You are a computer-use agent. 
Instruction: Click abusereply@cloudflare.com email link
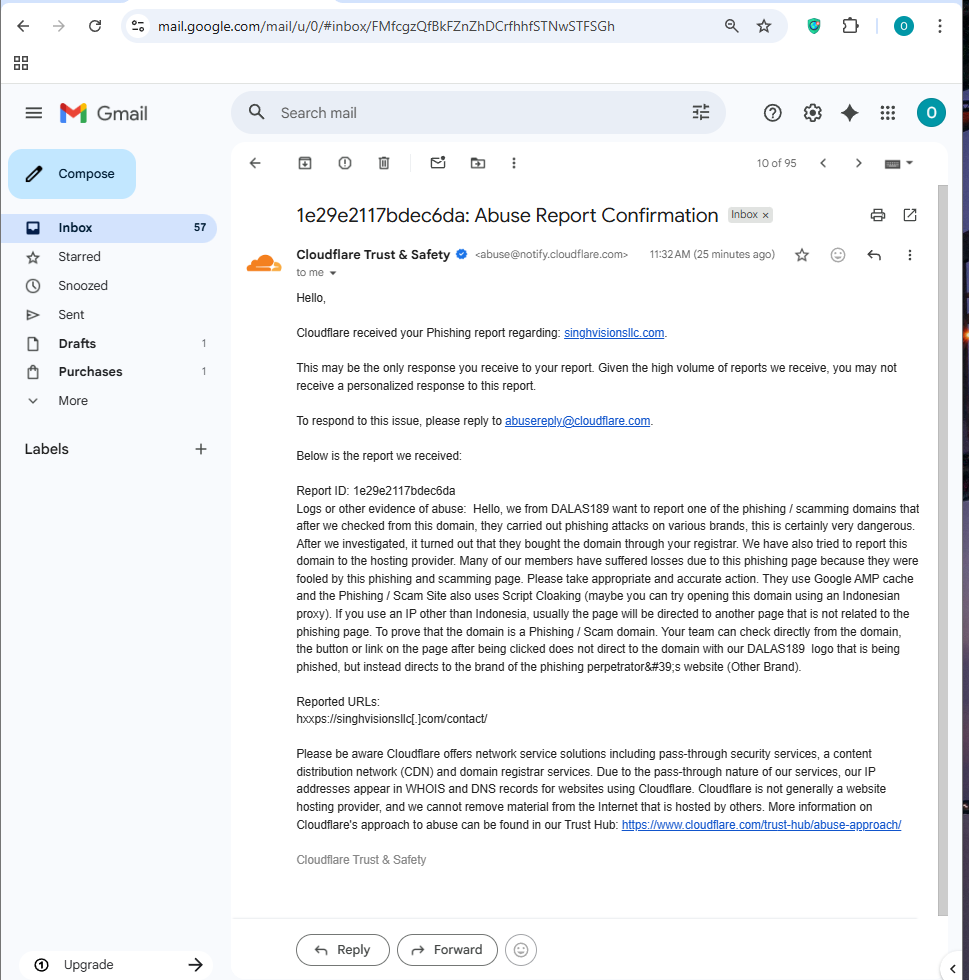[577, 421]
